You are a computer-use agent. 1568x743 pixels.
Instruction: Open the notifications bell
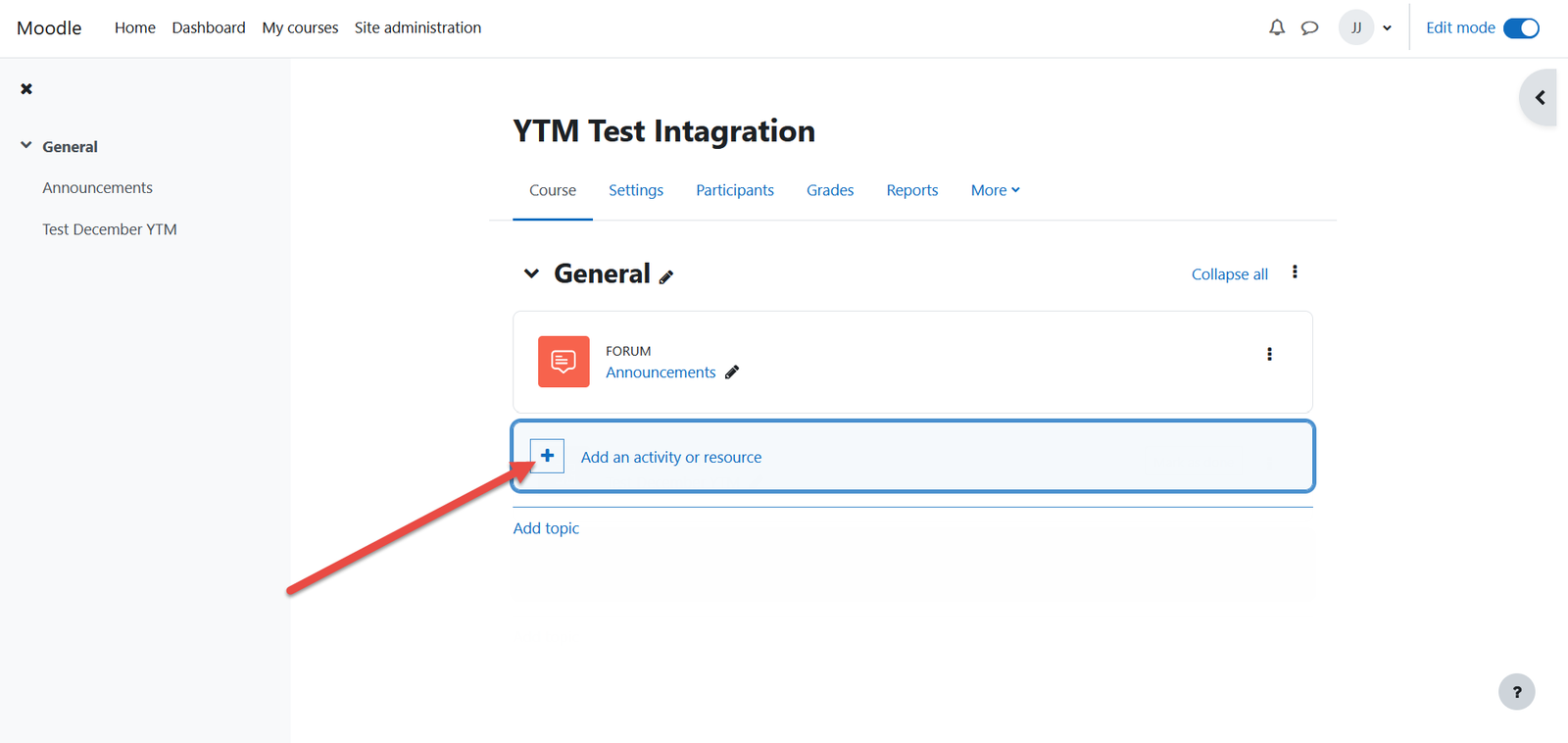pyautogui.click(x=1276, y=27)
